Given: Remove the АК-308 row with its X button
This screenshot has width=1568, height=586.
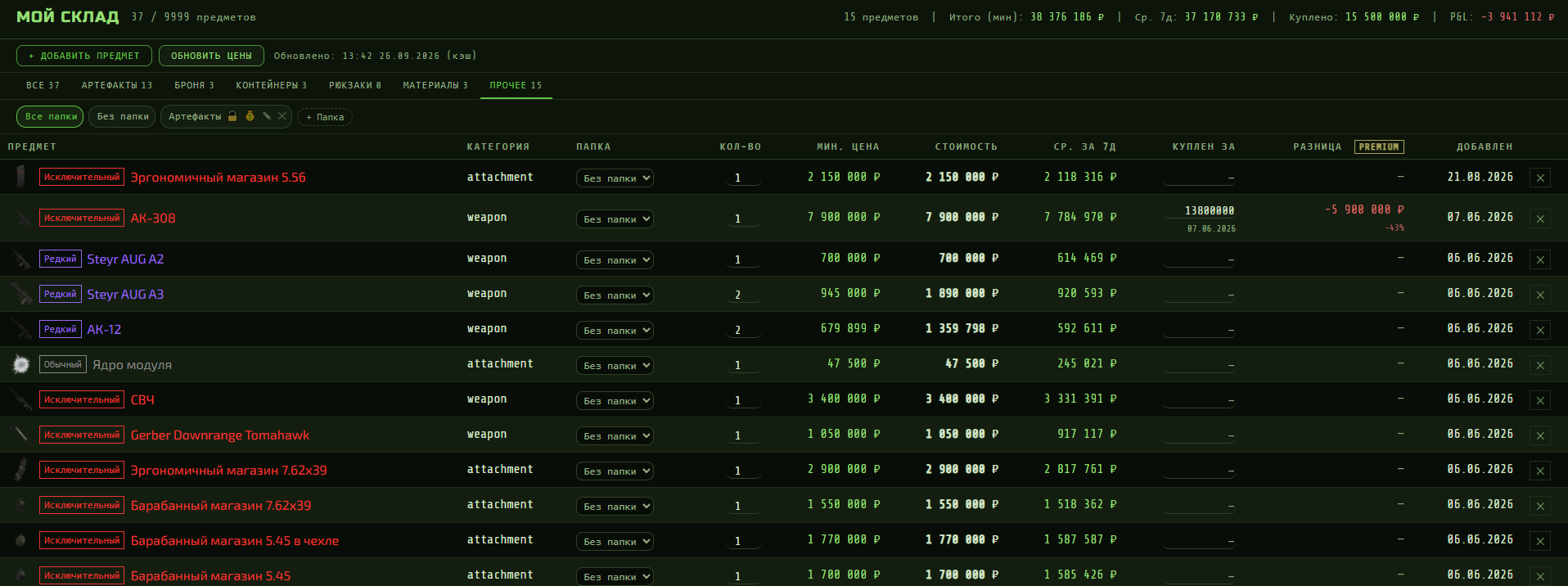Looking at the screenshot, I should point(1540,219).
